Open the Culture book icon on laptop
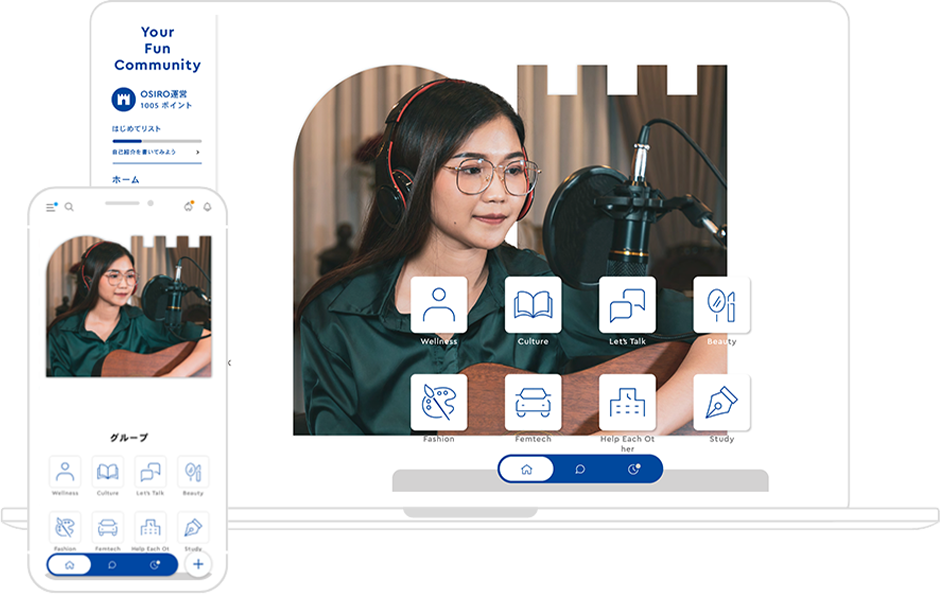The height and width of the screenshot is (594, 940). click(533, 304)
